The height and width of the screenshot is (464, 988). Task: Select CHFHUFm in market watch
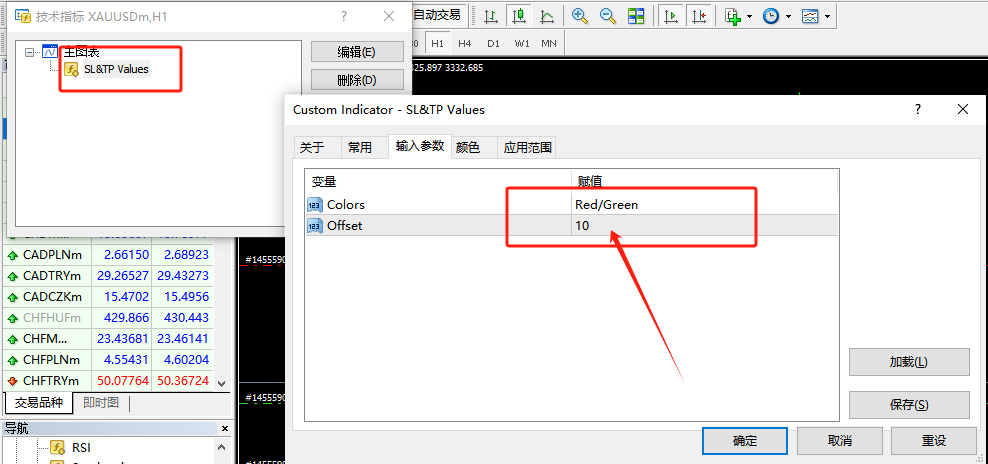coord(52,318)
